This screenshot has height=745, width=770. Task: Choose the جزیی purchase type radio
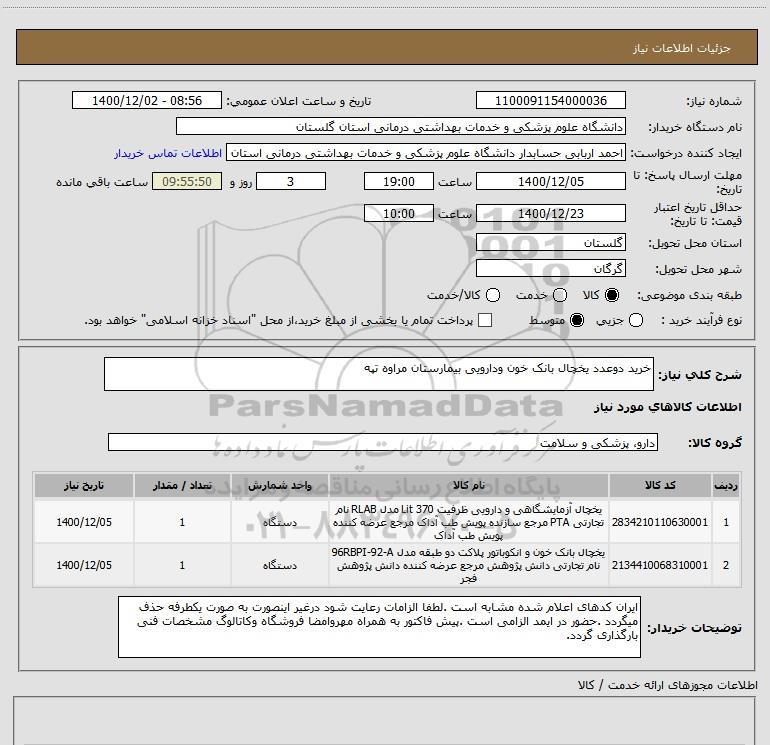click(635, 321)
